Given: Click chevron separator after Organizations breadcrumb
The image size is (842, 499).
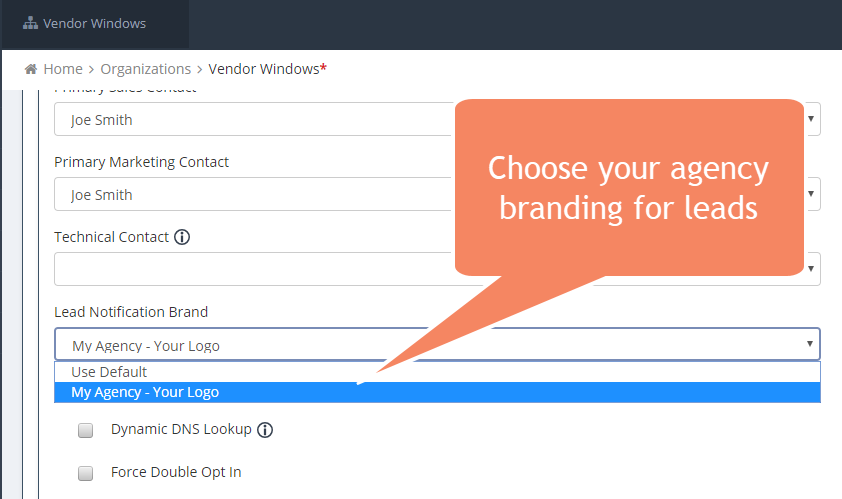Looking at the screenshot, I should point(199,69).
